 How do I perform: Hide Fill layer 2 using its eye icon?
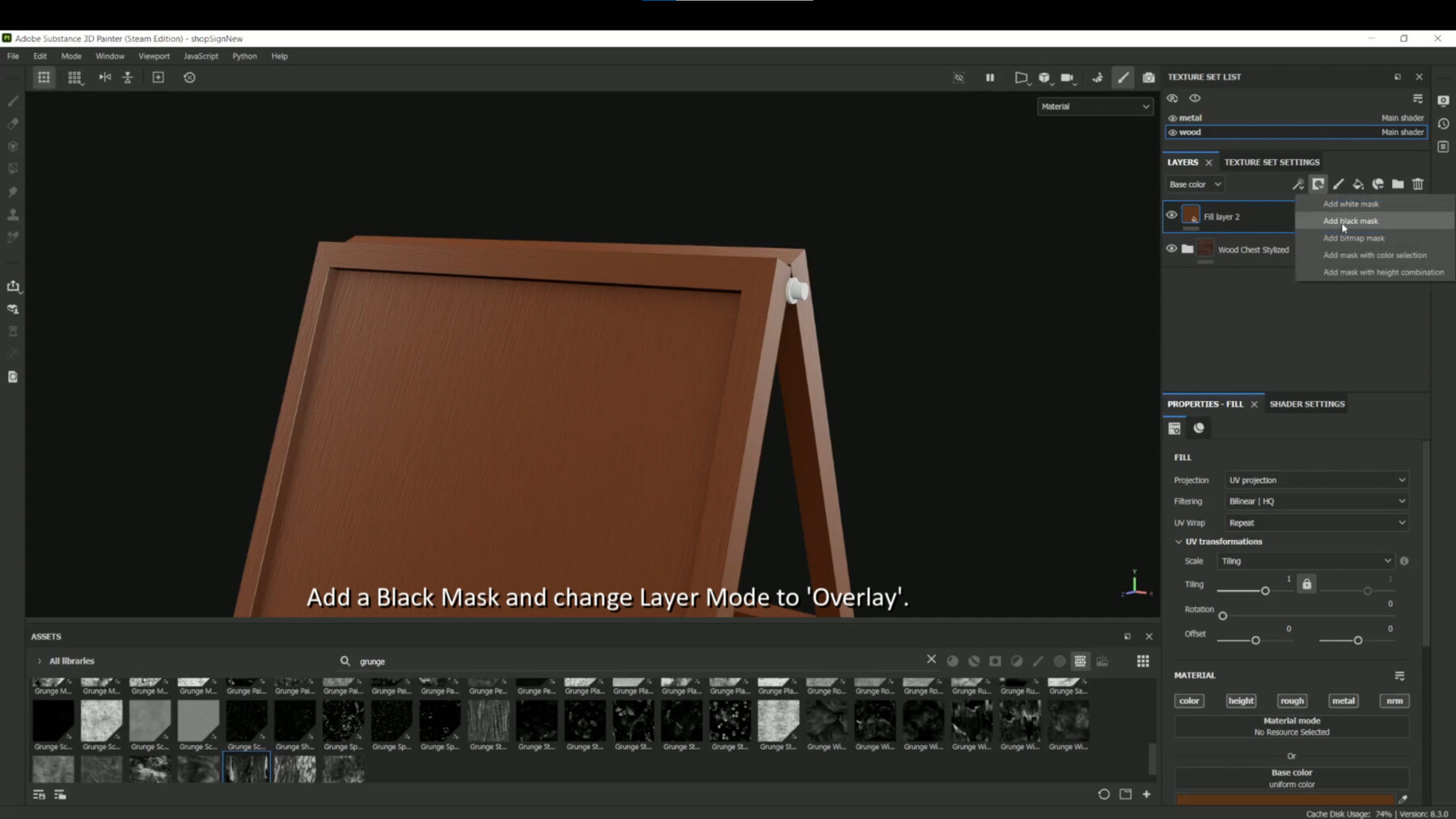click(x=1172, y=215)
